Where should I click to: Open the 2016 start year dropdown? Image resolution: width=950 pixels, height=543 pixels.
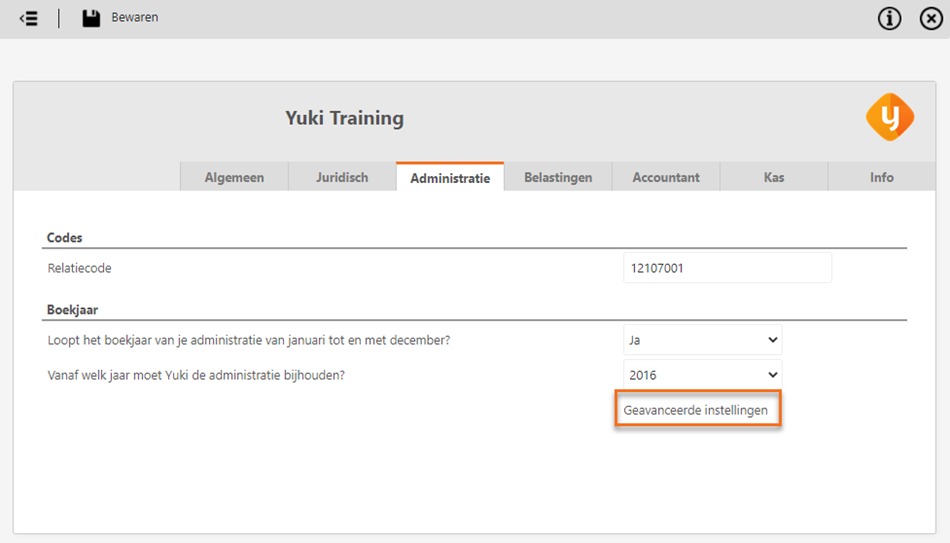coord(703,375)
